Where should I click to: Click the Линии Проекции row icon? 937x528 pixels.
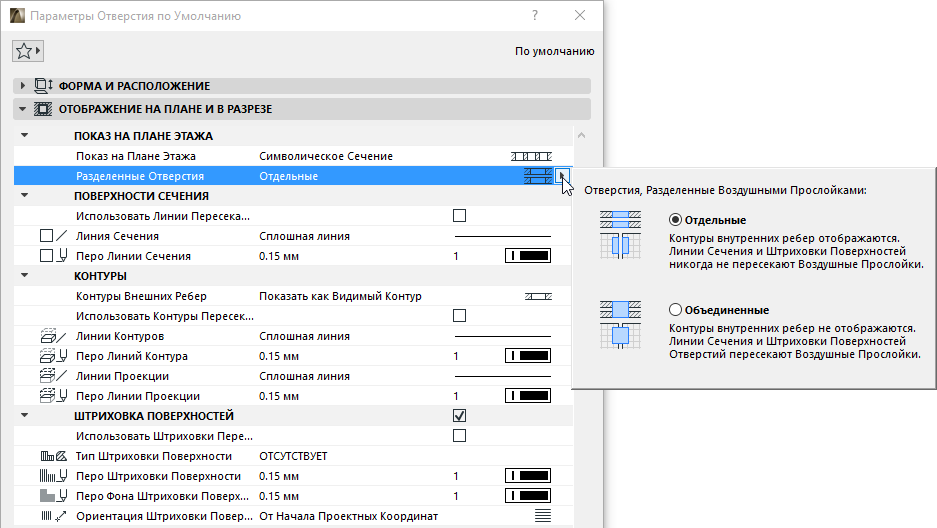click(x=53, y=376)
